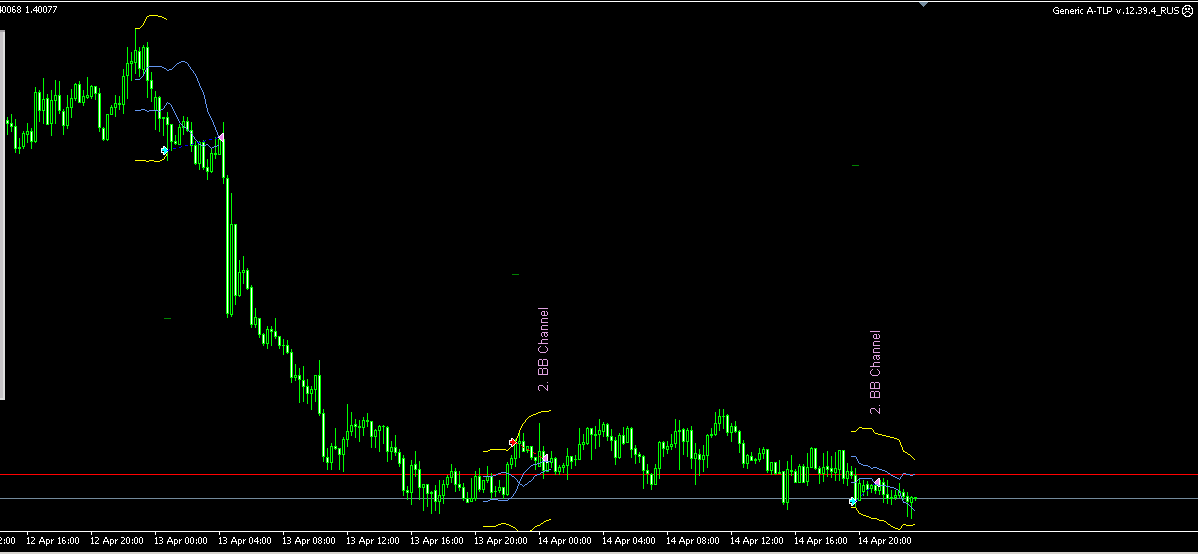This screenshot has height=554, width=1198.
Task: Click the 13 Apr 12:00 time axis label
Action: click(x=374, y=541)
